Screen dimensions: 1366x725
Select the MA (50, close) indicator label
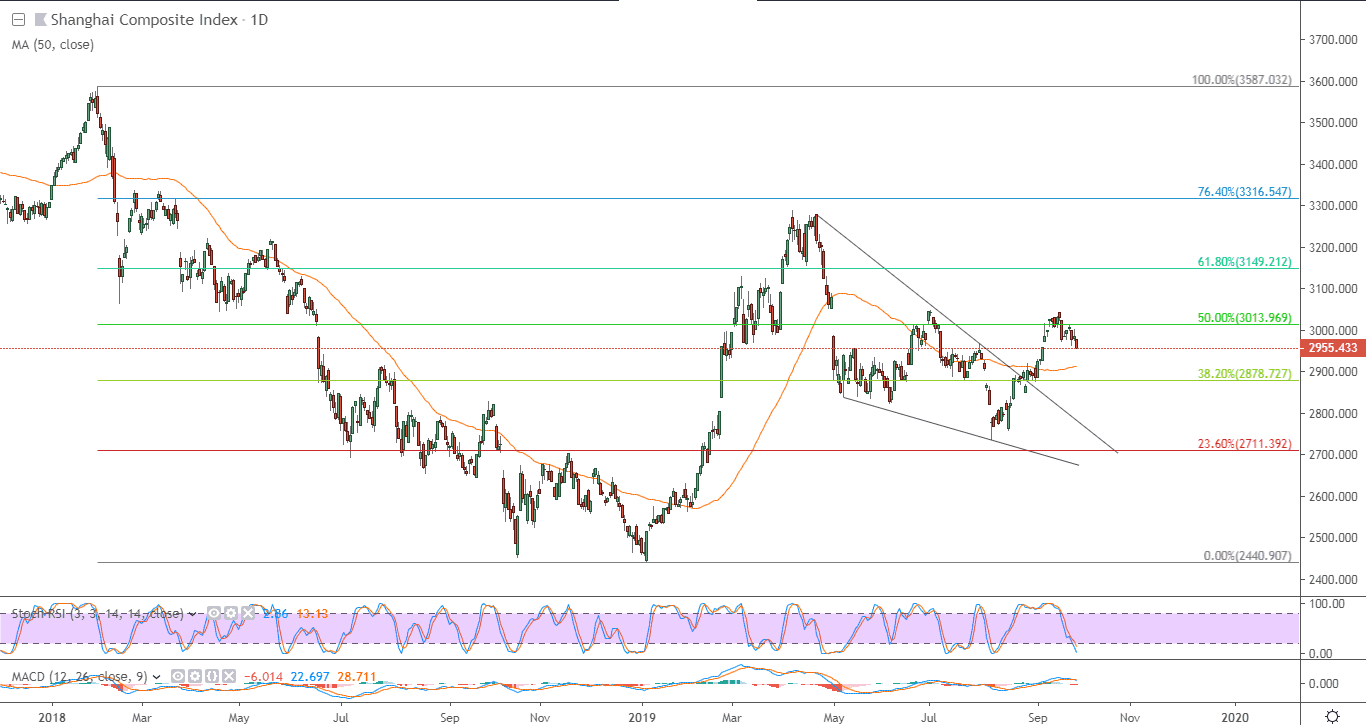(51, 44)
